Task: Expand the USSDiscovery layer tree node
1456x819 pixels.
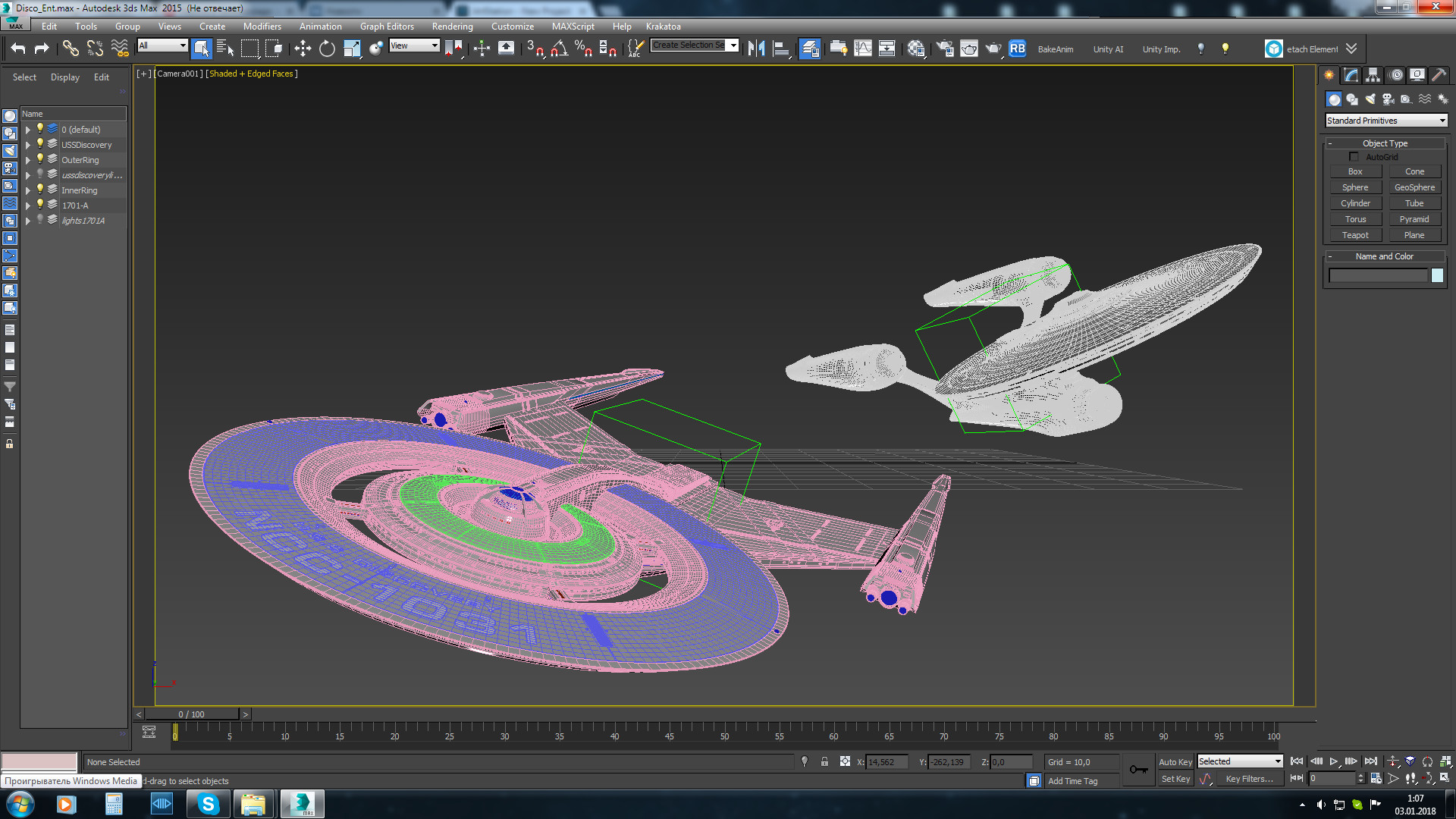Action: pos(28,145)
